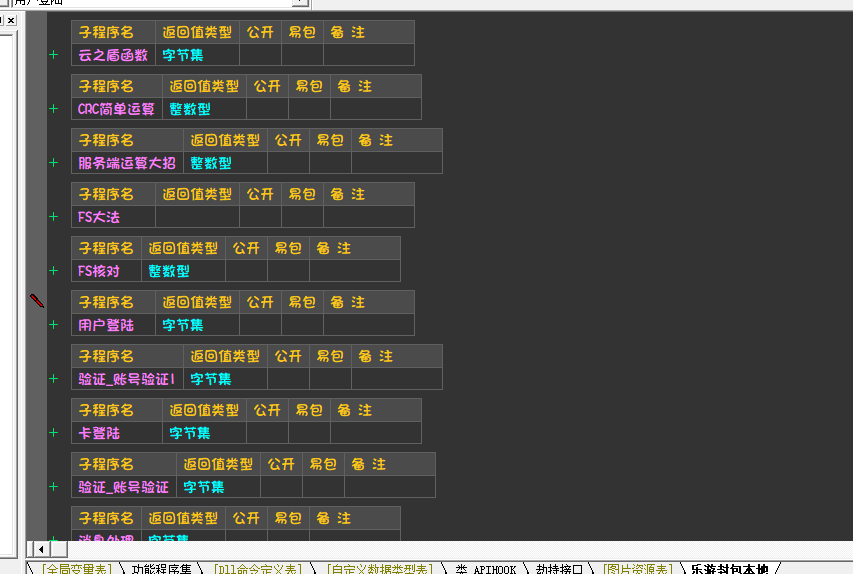Select the 服务端运算大招 subroutine name cell
This screenshot has height=574, width=853.
coord(127,163)
